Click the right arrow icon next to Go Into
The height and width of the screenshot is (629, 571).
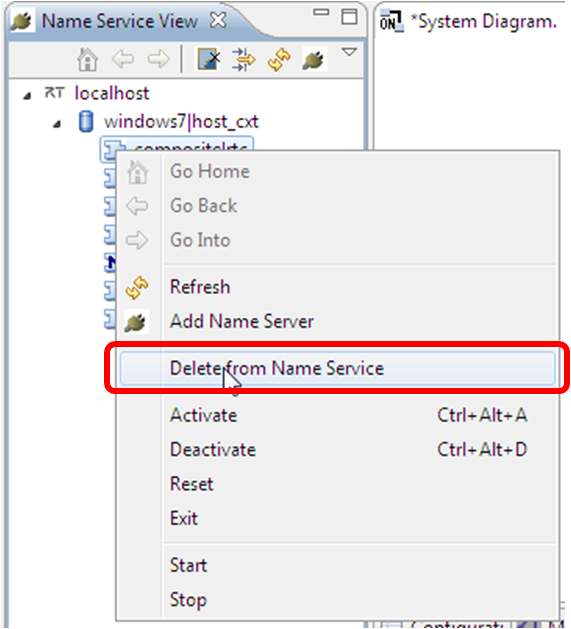pyautogui.click(x=137, y=240)
